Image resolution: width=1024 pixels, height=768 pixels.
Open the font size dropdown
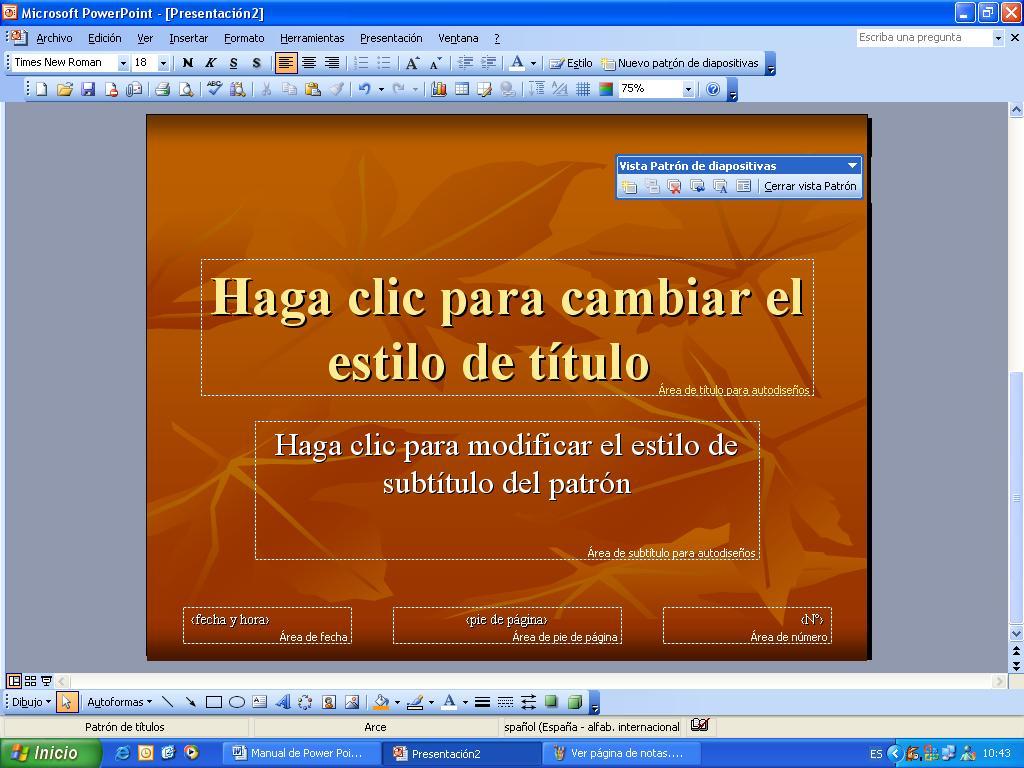pos(163,63)
